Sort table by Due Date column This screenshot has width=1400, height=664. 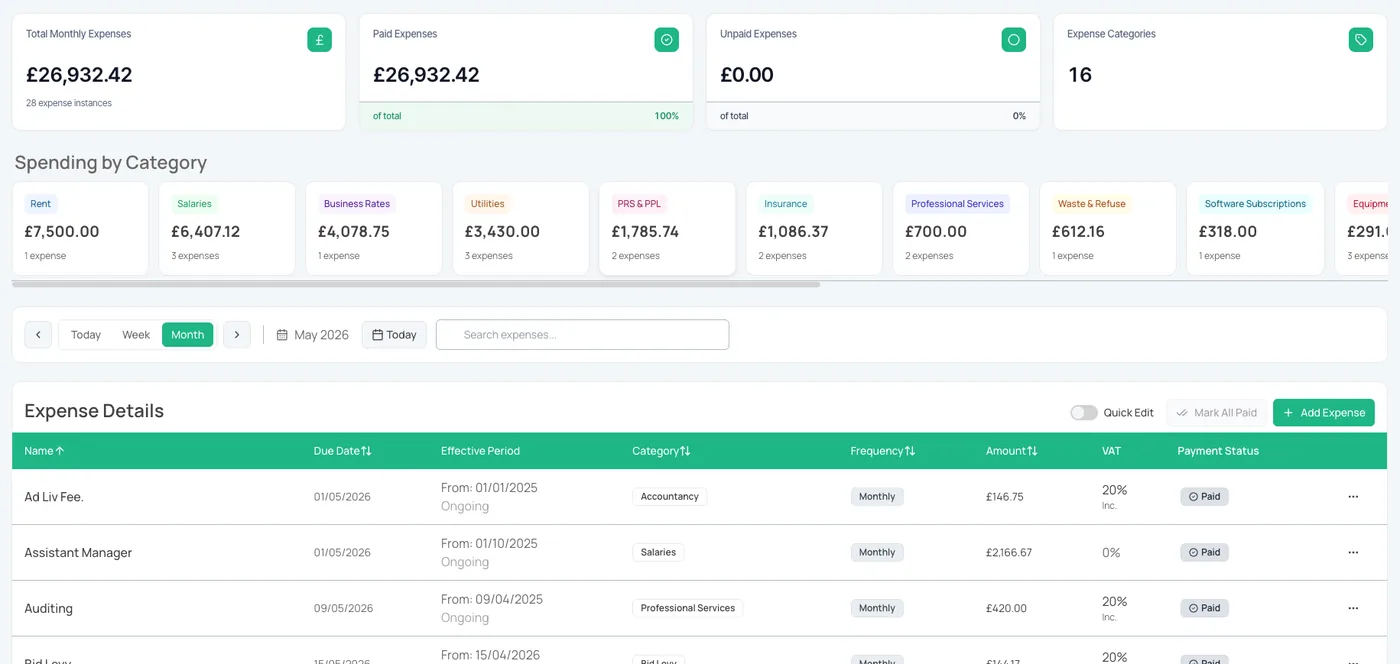point(342,451)
